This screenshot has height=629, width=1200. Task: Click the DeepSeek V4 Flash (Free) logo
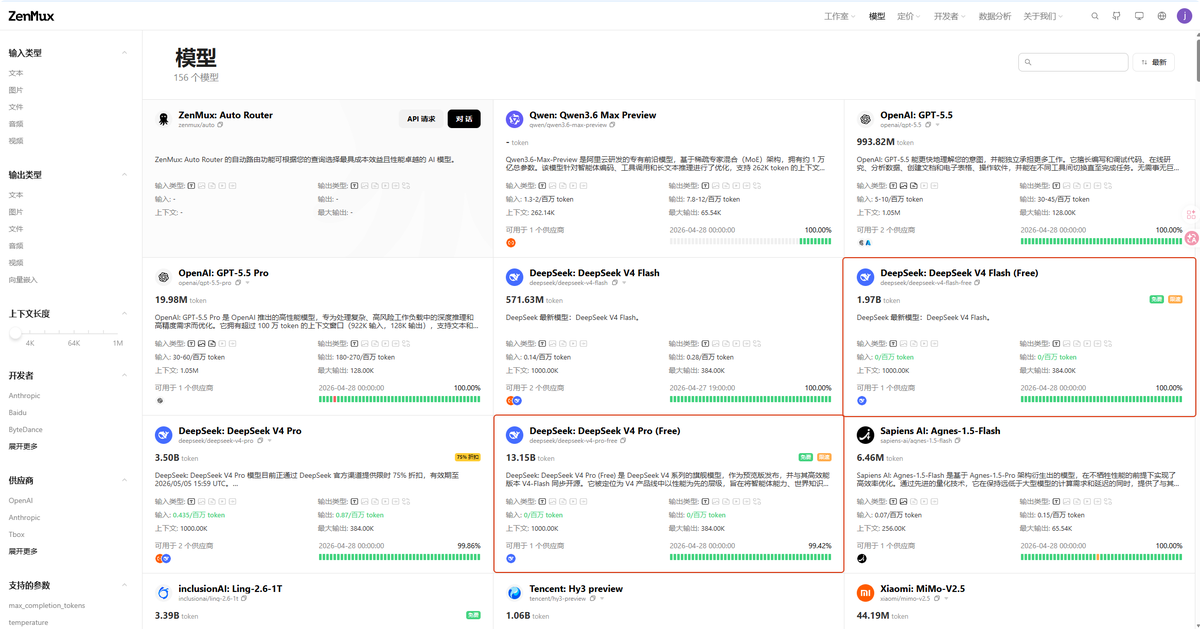(x=865, y=277)
